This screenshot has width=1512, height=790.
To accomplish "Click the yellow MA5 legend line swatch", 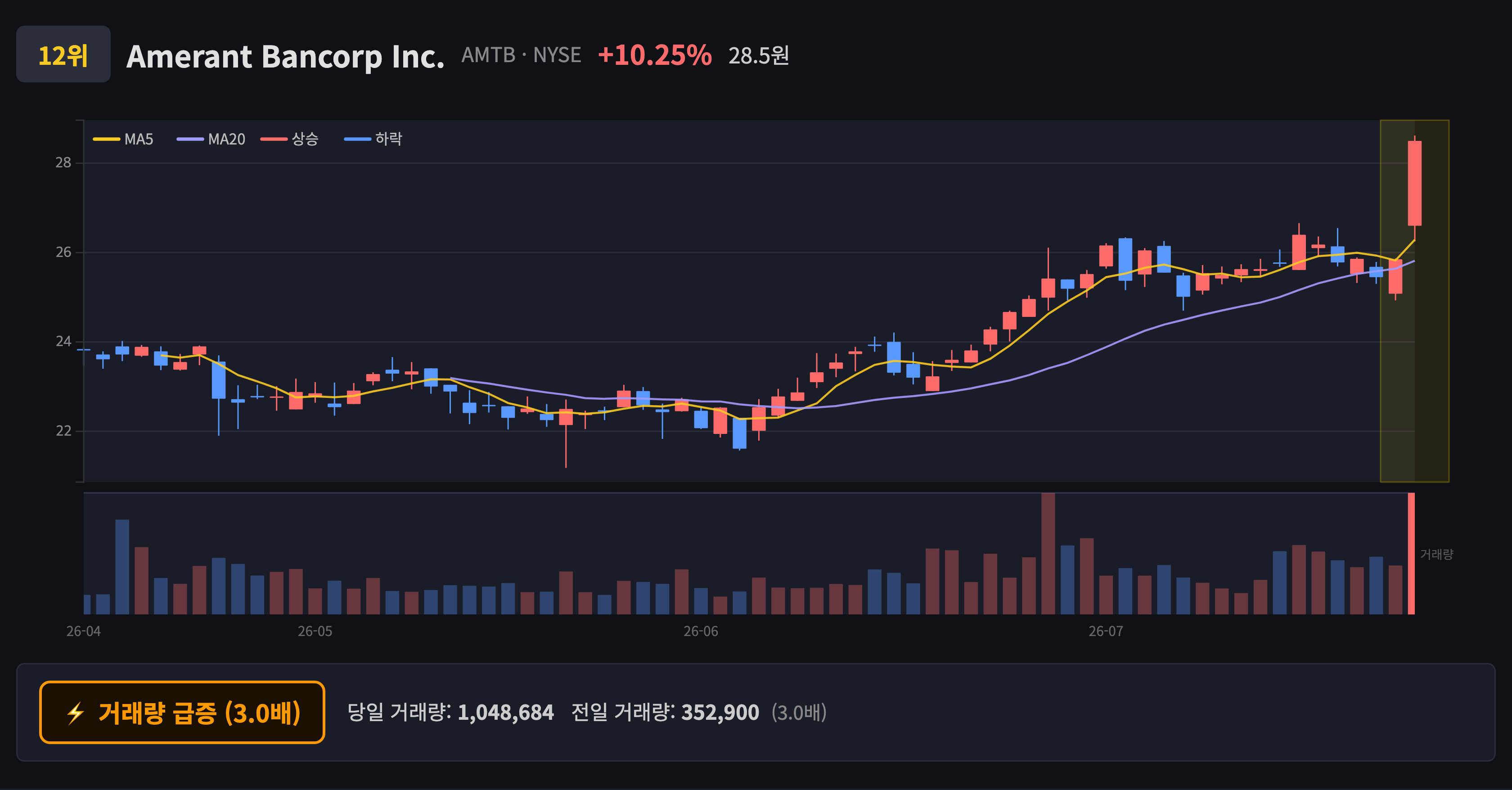I will point(106,139).
